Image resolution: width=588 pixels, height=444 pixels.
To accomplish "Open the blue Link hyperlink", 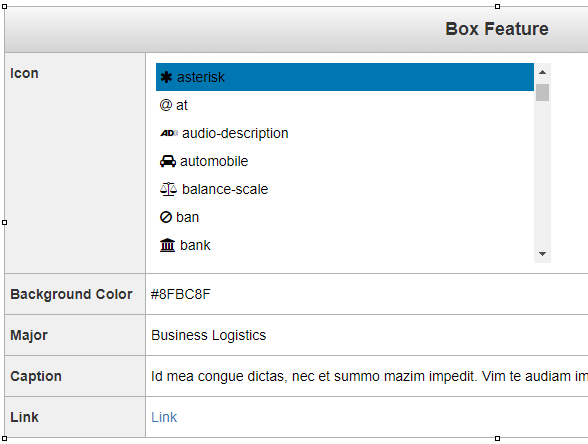I will tap(164, 417).
